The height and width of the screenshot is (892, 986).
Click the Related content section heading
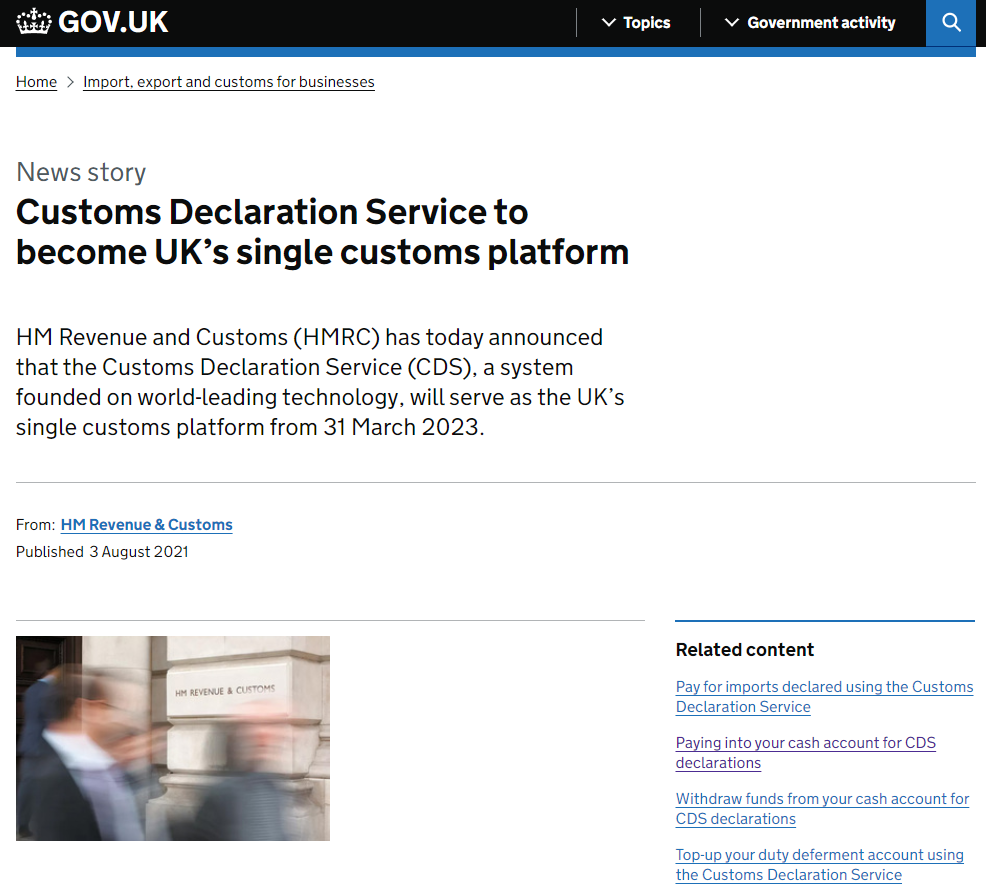click(x=744, y=649)
